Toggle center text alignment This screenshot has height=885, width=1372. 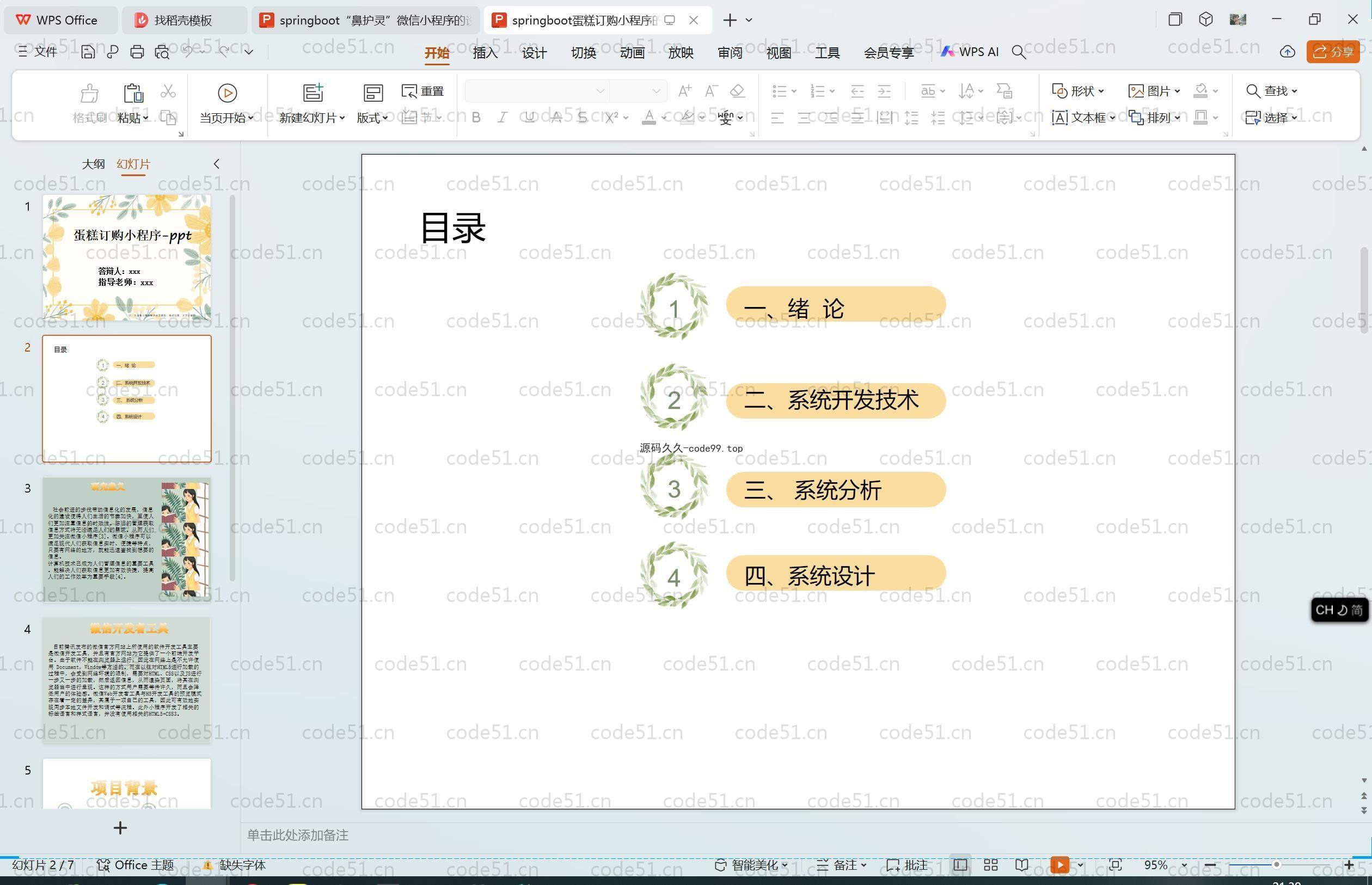click(804, 118)
